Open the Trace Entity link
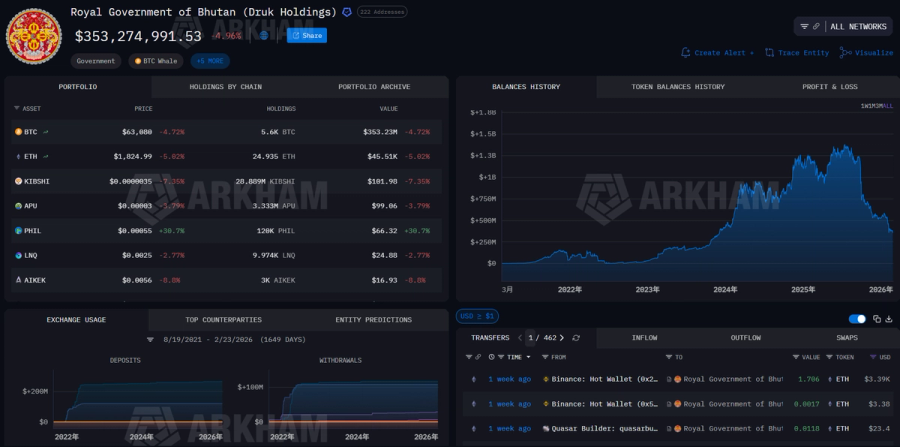This screenshot has width=900, height=447. (804, 53)
